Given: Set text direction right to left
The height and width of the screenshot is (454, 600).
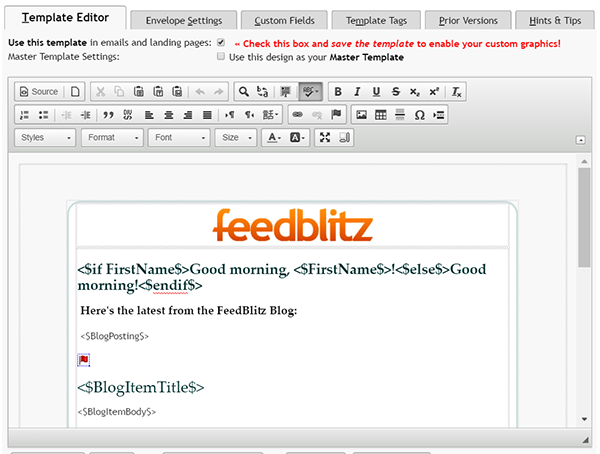Looking at the screenshot, I should (249, 115).
